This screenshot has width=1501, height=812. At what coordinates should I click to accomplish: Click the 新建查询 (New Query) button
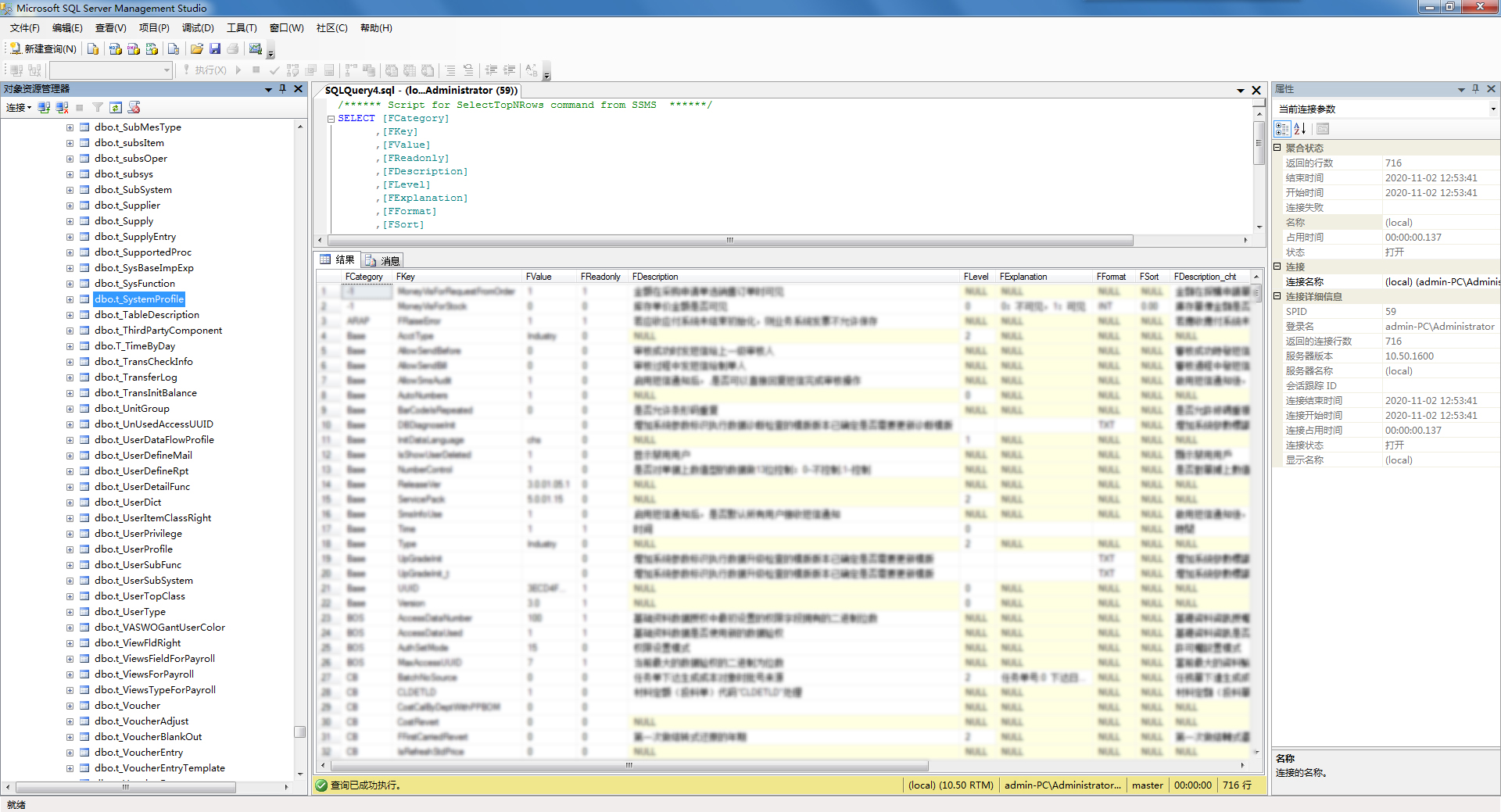[x=44, y=48]
